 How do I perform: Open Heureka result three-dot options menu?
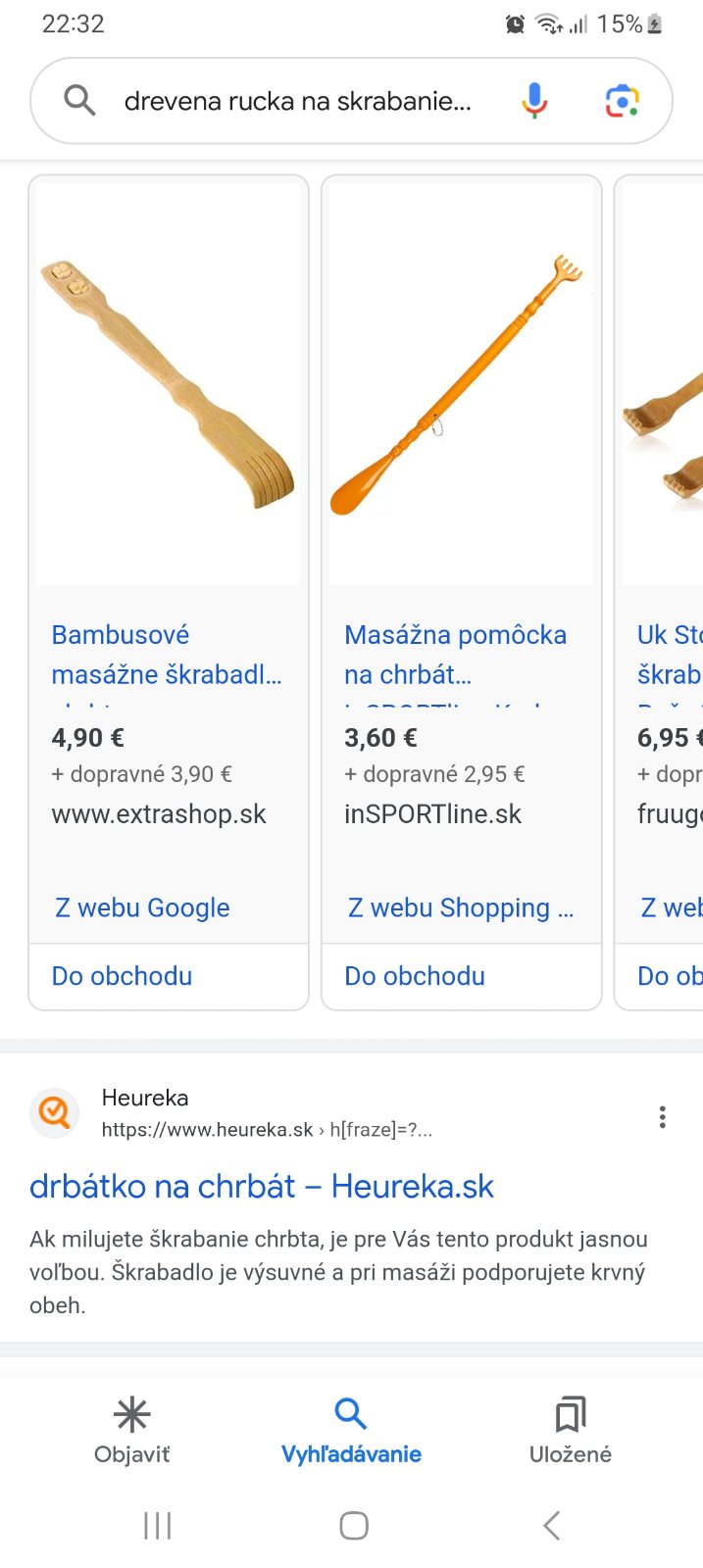663,1116
